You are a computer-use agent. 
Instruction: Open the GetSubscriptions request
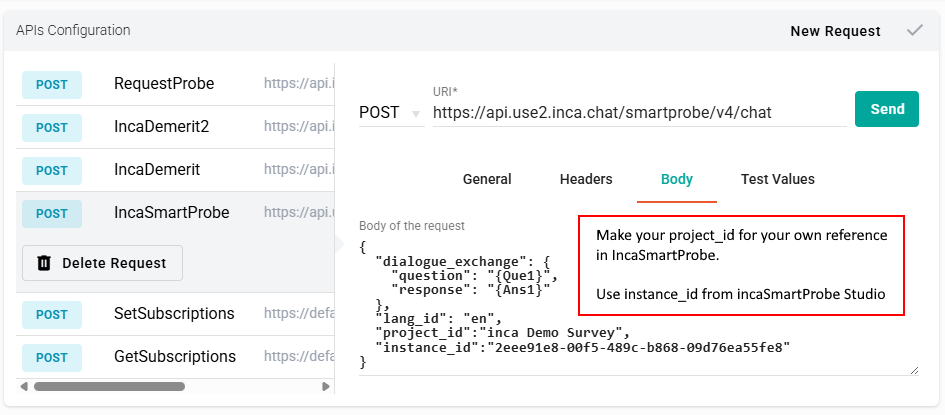click(x=175, y=357)
